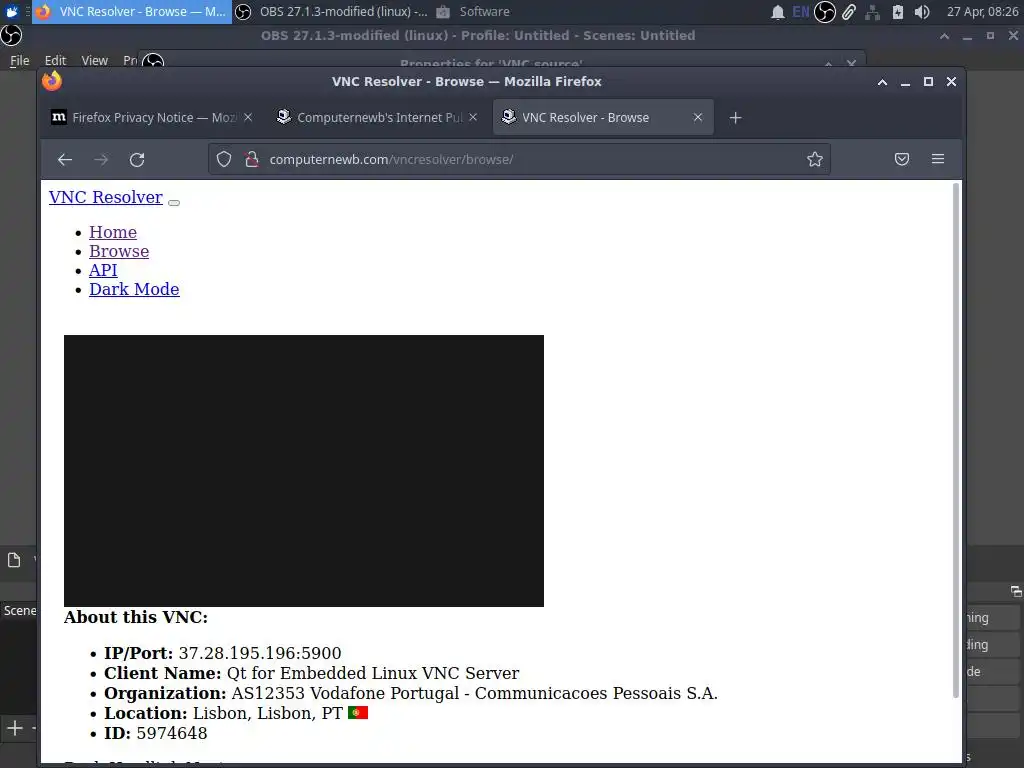
Task: Select the IP/Port text 37.28.195.196:5900
Action: 260,653
